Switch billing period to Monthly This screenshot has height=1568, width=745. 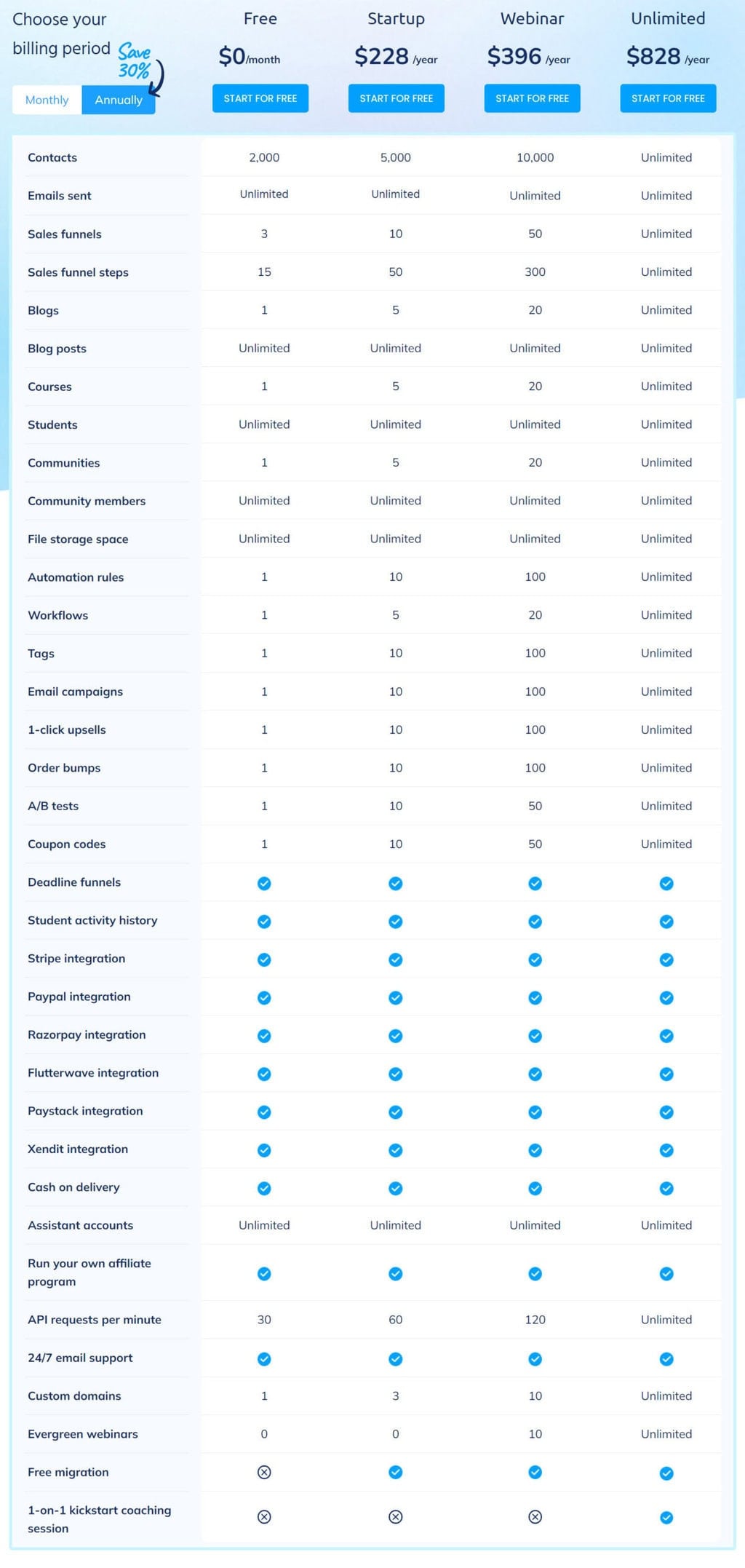pos(47,100)
